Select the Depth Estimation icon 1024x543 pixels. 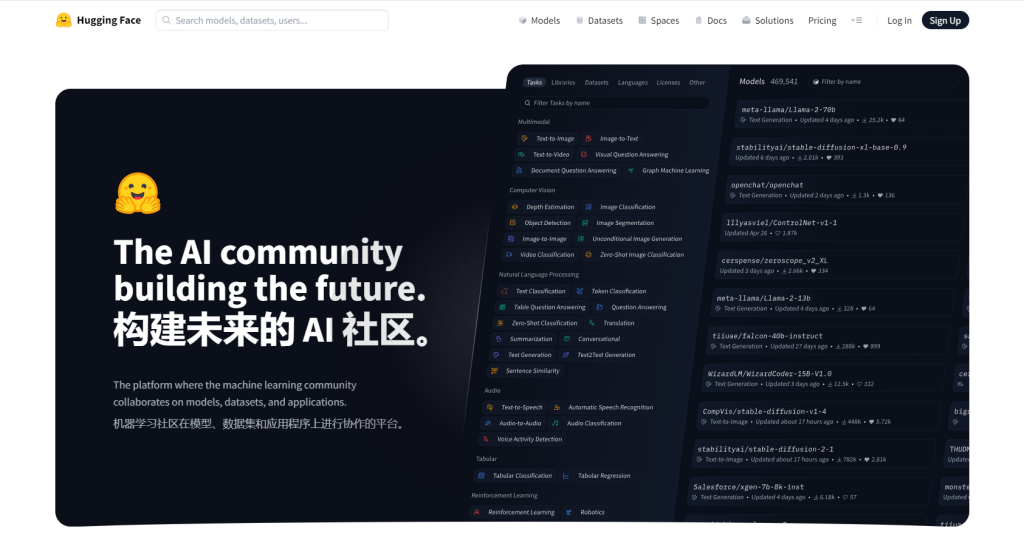(515, 207)
